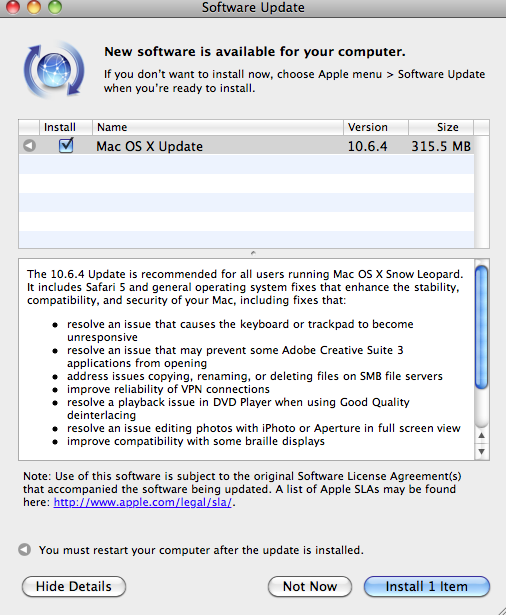
Task: Click the Install column header
Action: [66, 127]
